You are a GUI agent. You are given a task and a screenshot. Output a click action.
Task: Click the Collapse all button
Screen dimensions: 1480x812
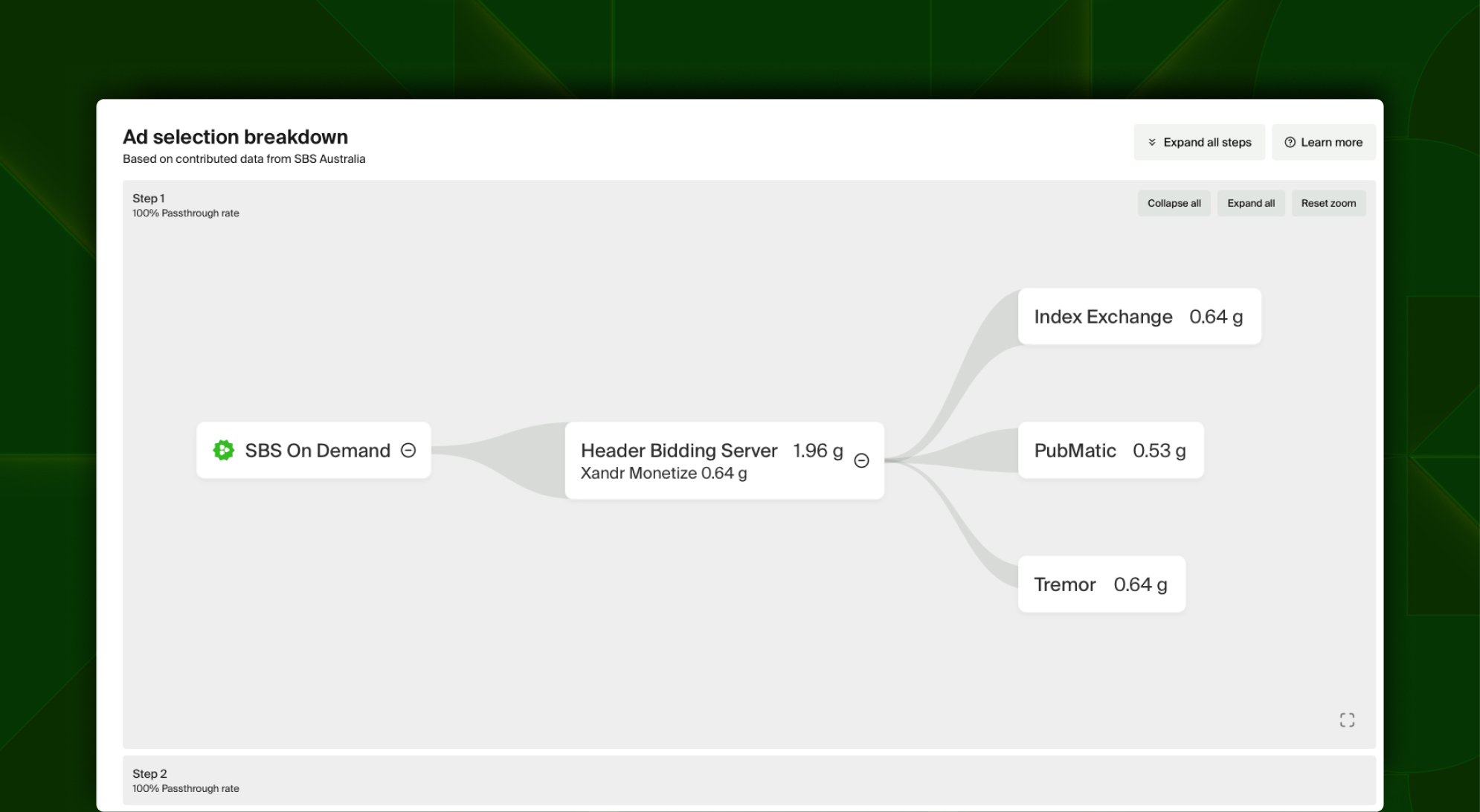pyautogui.click(x=1174, y=204)
